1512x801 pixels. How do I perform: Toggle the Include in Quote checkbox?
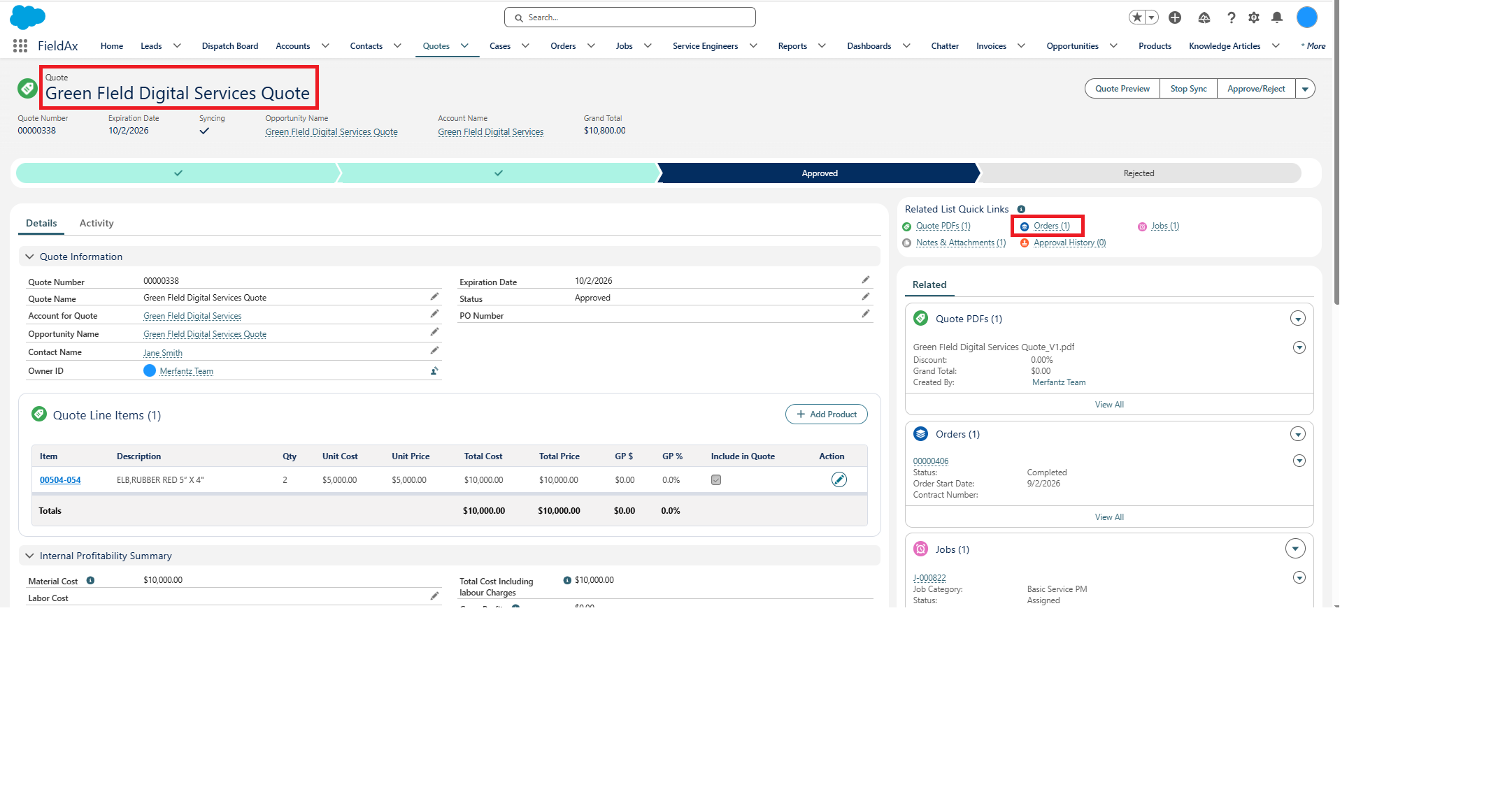[716, 480]
